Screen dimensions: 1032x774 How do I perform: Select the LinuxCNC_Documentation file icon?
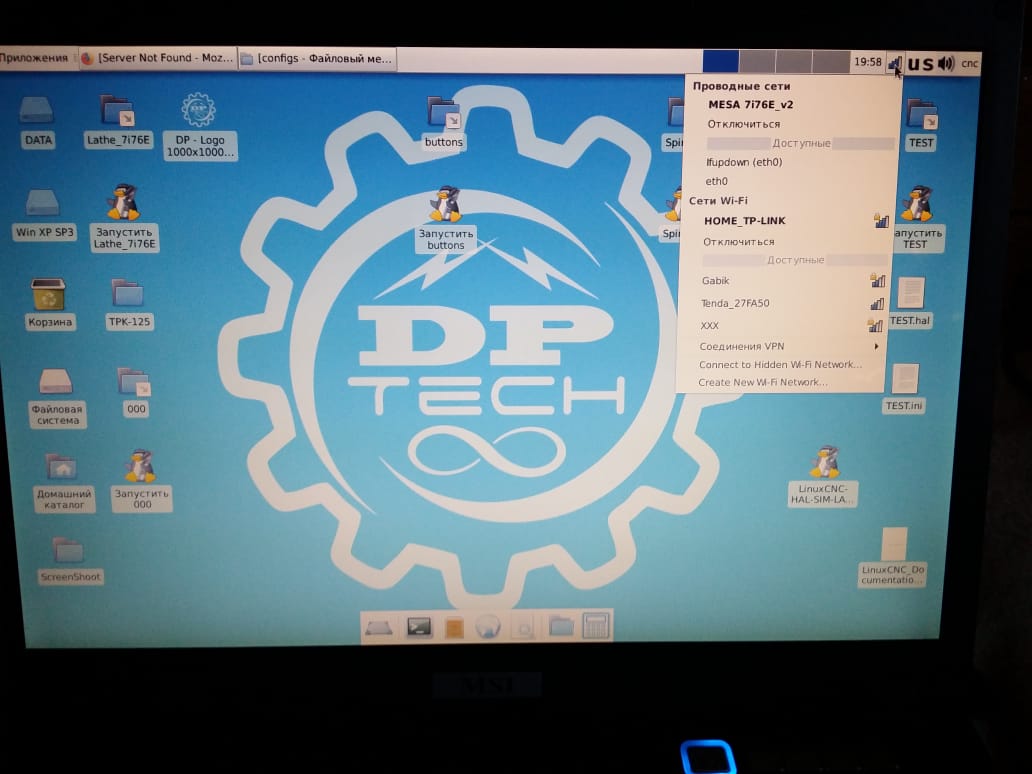[x=893, y=545]
